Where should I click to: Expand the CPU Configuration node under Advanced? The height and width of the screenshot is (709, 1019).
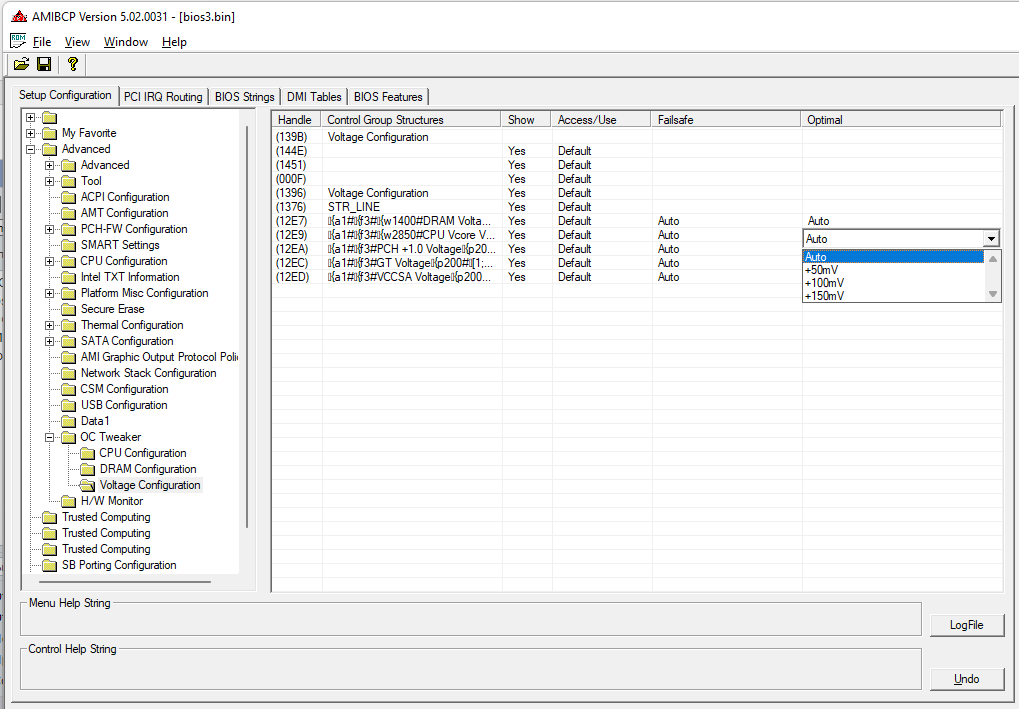(49, 261)
